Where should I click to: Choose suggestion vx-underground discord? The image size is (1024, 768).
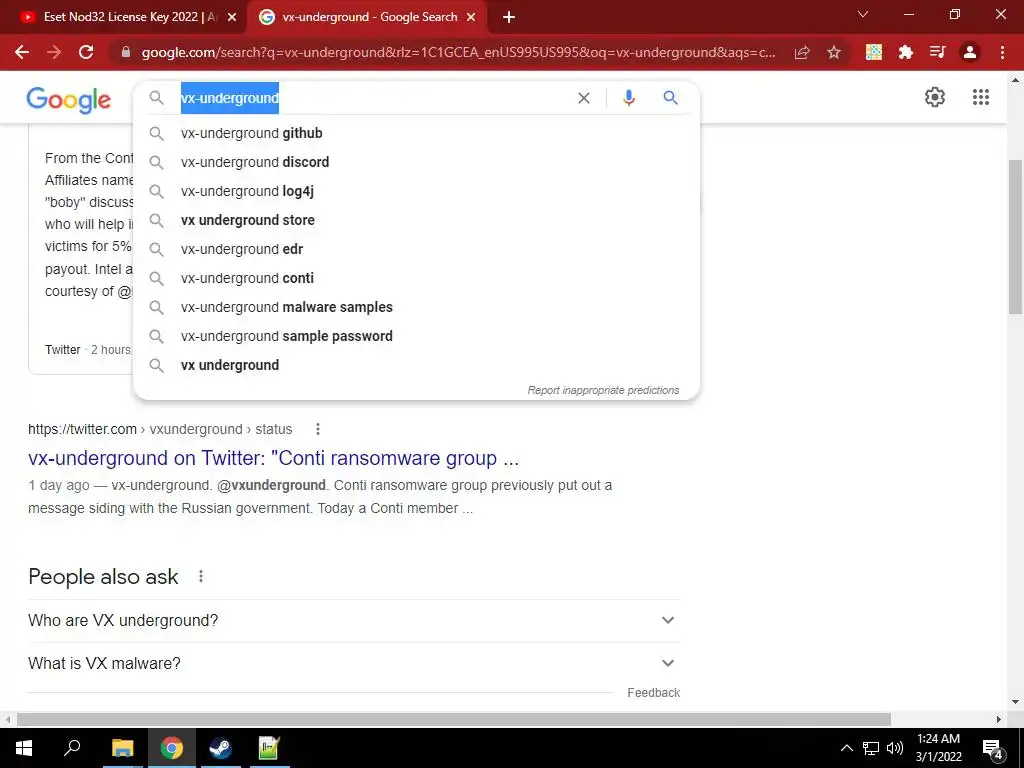click(417, 162)
